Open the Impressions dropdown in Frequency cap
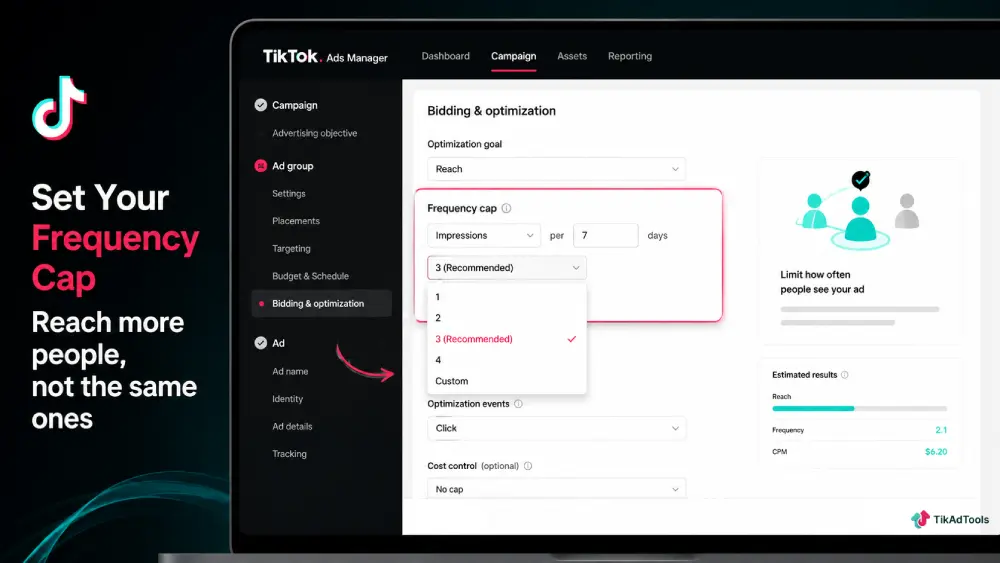 pos(483,235)
